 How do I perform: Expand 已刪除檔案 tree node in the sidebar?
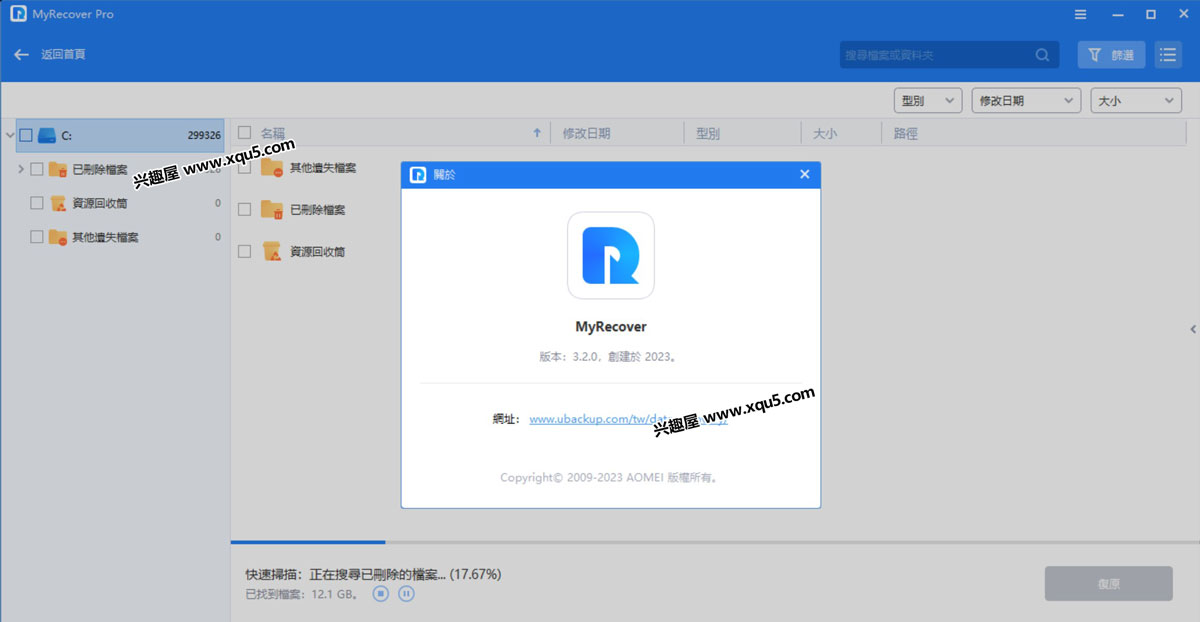click(x=21, y=169)
